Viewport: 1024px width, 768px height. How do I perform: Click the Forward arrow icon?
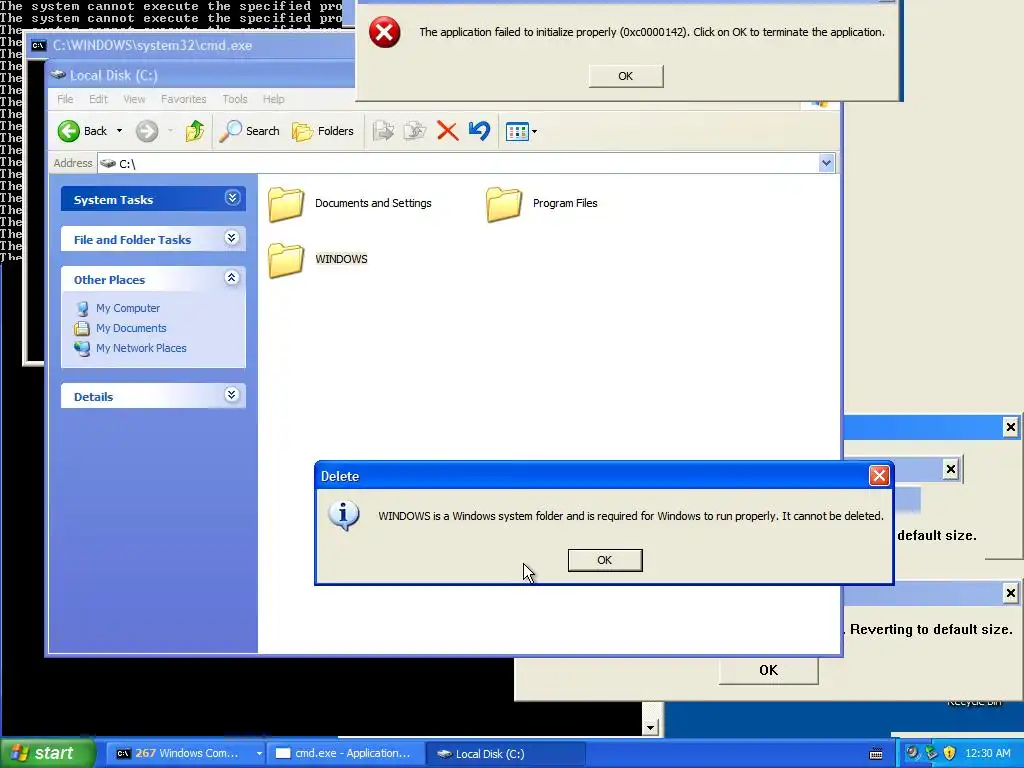click(147, 131)
